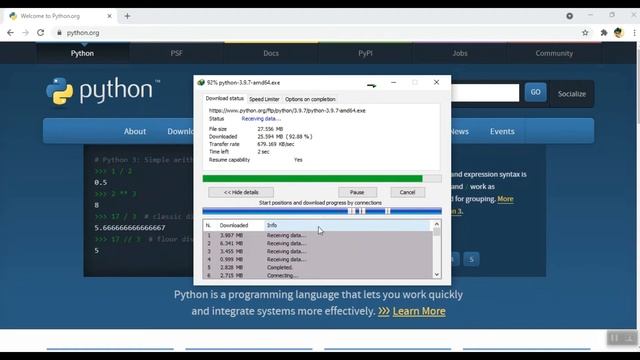Open a new browser tab
640x360 pixels.
127,16
